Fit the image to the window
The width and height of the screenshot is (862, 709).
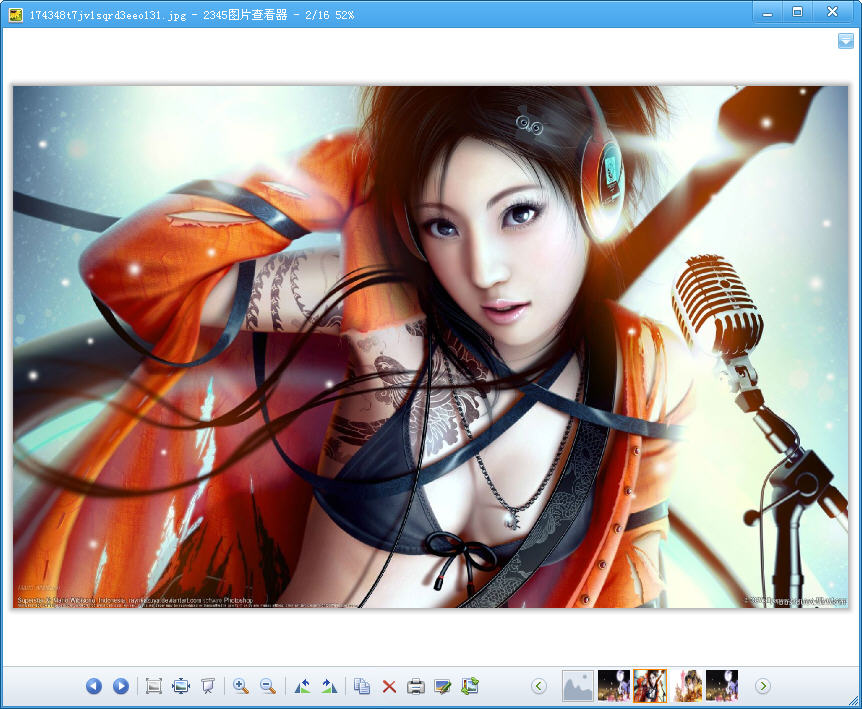tap(181, 686)
